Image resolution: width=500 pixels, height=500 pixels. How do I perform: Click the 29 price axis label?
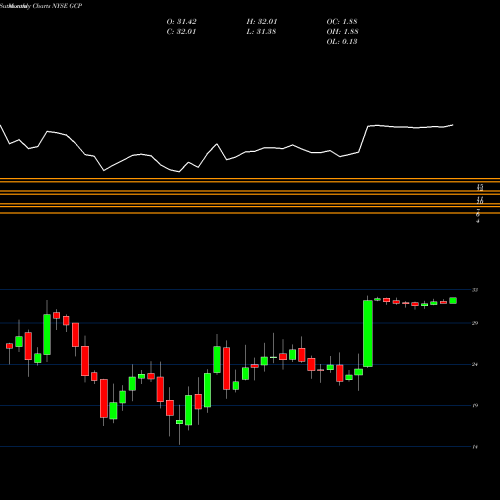(475, 323)
